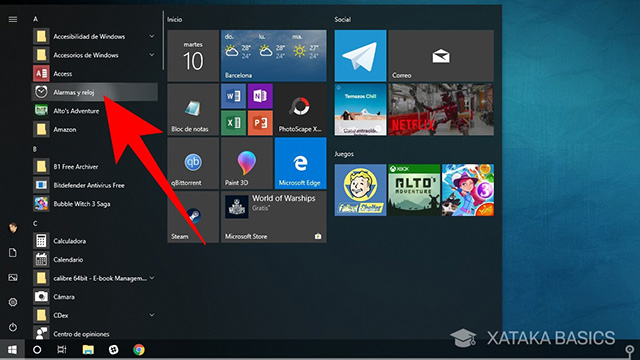Viewport: 640px width, 360px height.
Task: Open Cortana circle on taskbar
Action: coord(37,350)
